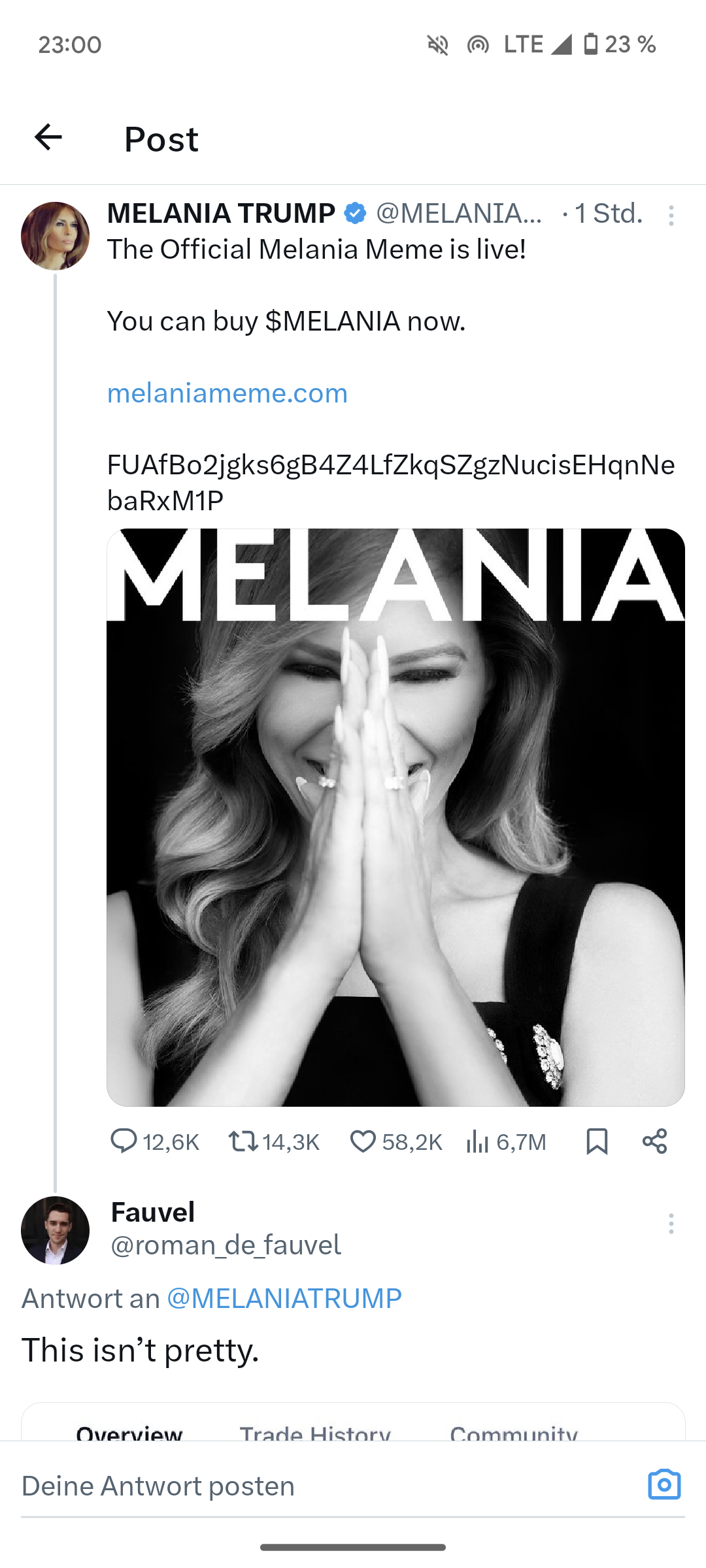Select the Overview tab

[129, 1431]
